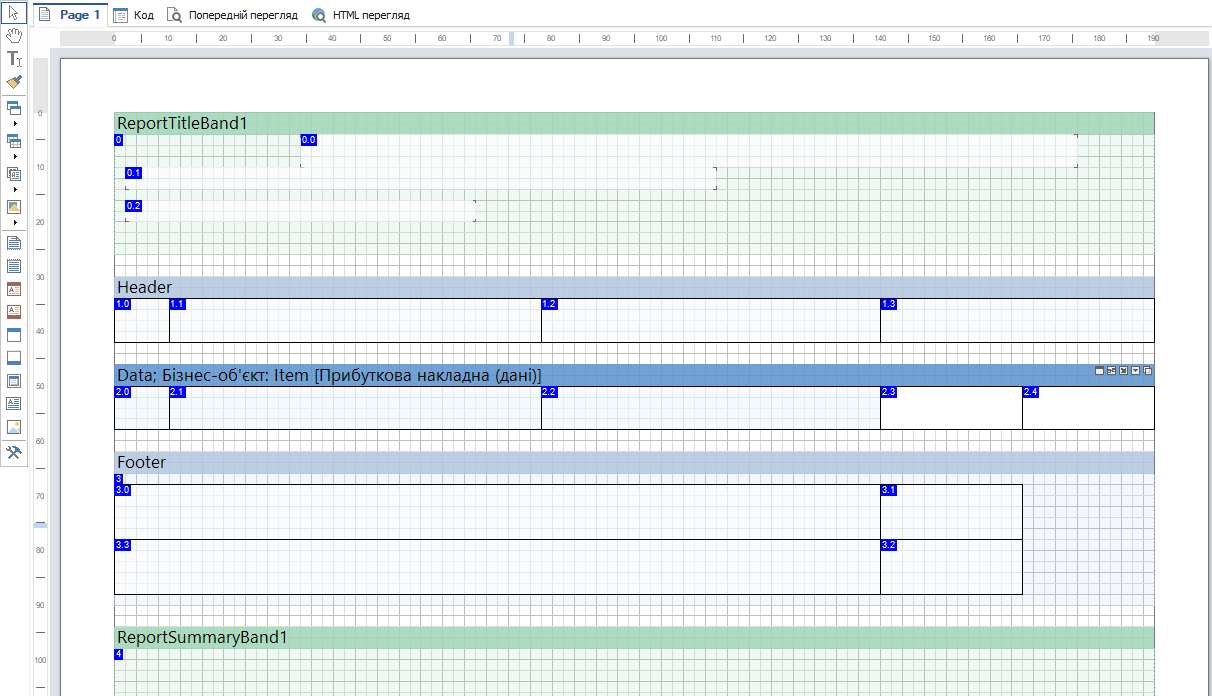Activate the Hand pan tool
Screen dimensions: 1212x696
pyautogui.click(x=14, y=36)
